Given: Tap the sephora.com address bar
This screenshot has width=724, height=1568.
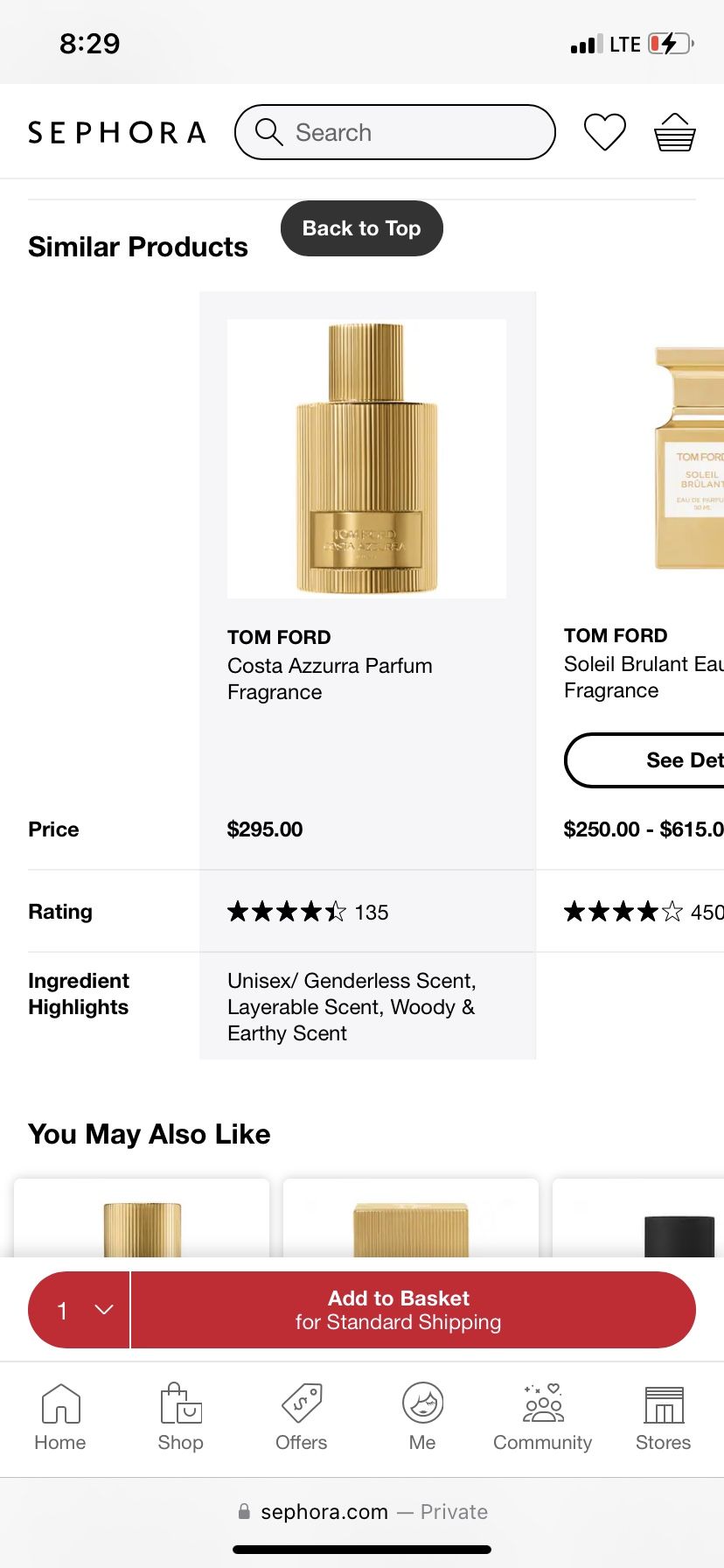Looking at the screenshot, I should click(362, 1512).
